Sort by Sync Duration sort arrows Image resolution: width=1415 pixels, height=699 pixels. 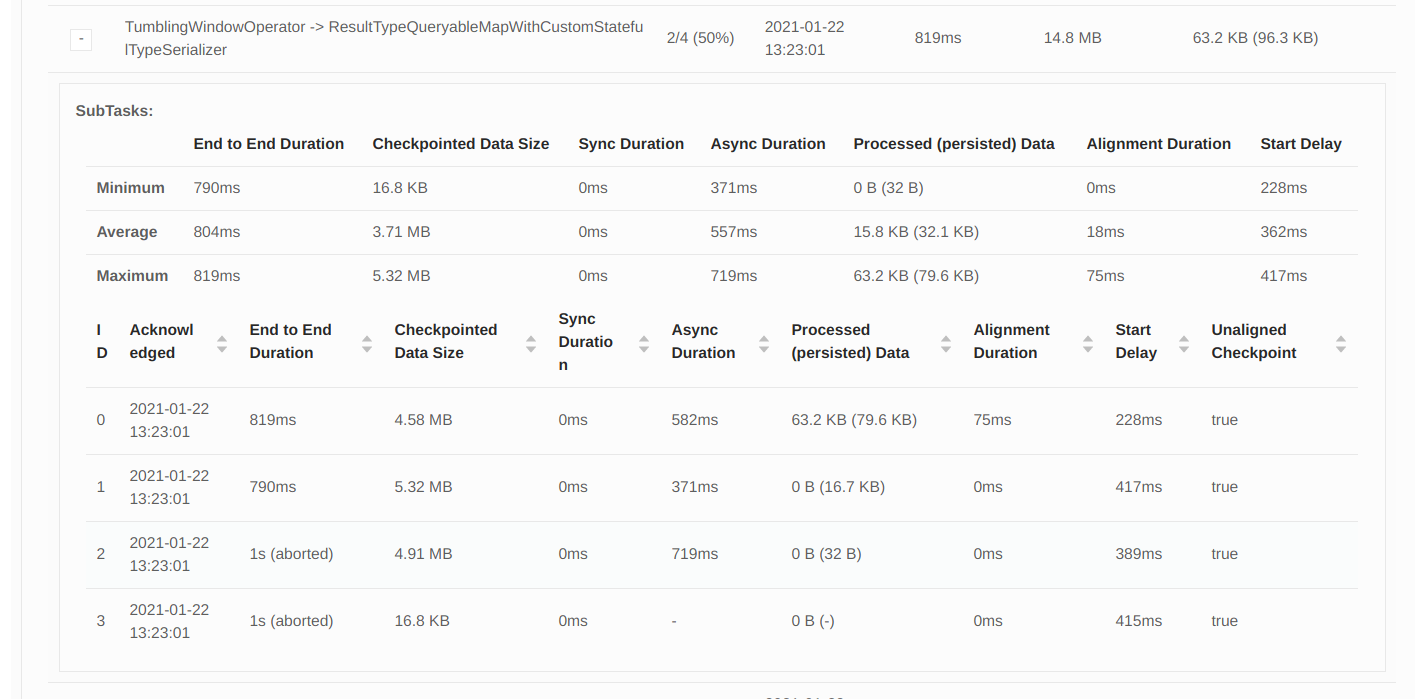pos(644,343)
